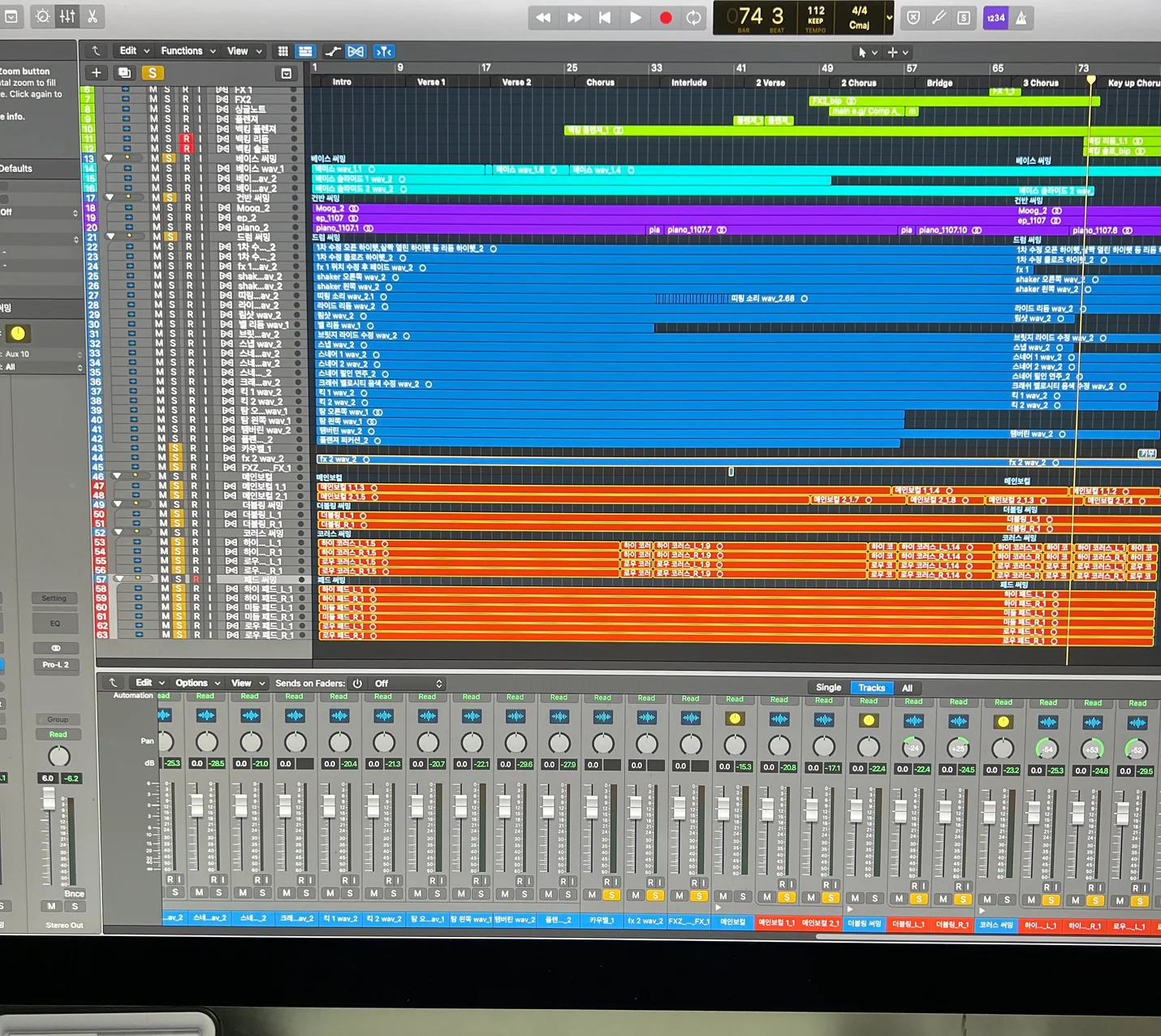Mute the Moog_2 track
This screenshot has height=1036, width=1161.
(156, 208)
